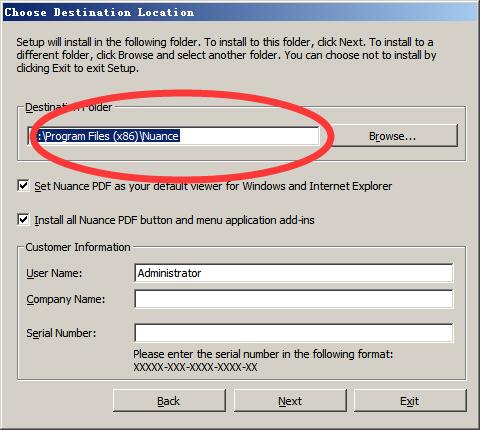This screenshot has height=430, width=480.
Task: Click 'Please enter the serial number' hint
Action: click(263, 354)
